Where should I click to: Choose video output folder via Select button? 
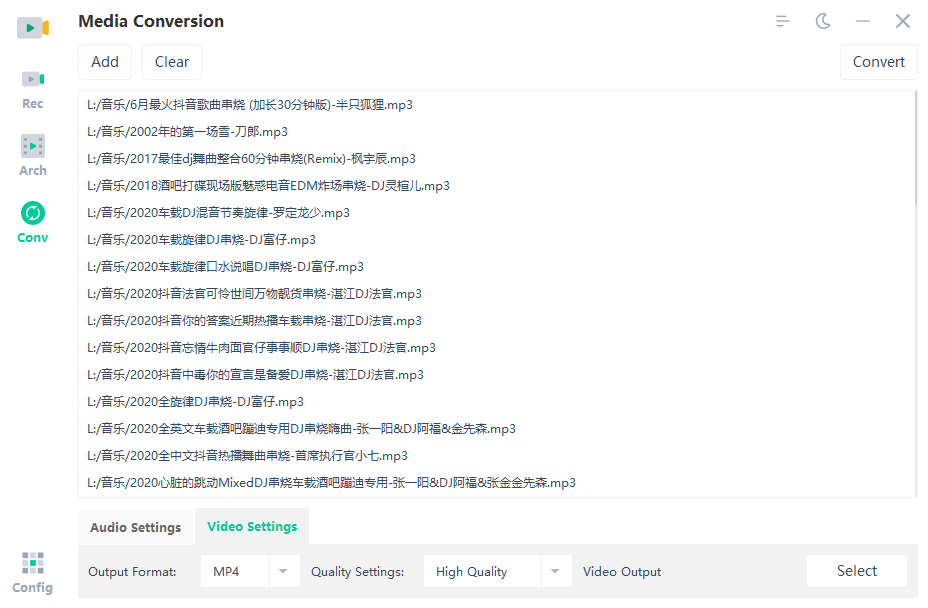tap(856, 571)
